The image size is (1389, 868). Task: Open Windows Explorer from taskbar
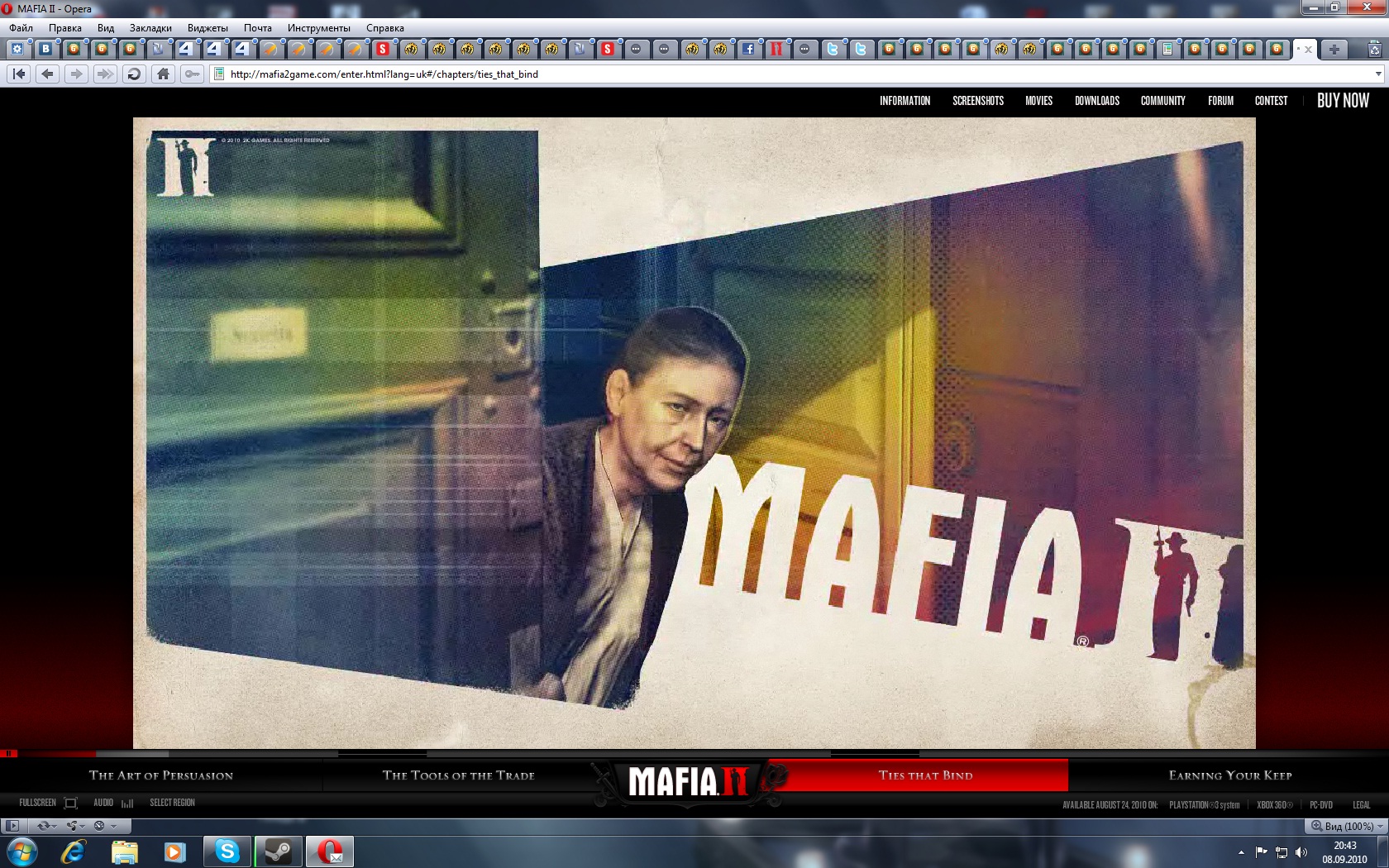[124, 851]
